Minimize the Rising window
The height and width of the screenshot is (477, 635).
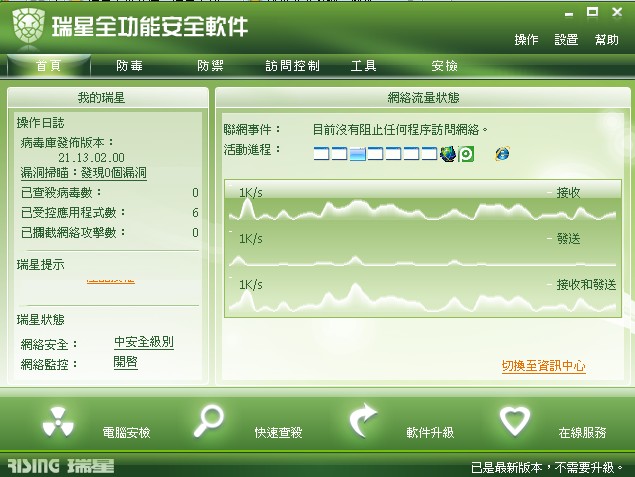pos(569,14)
